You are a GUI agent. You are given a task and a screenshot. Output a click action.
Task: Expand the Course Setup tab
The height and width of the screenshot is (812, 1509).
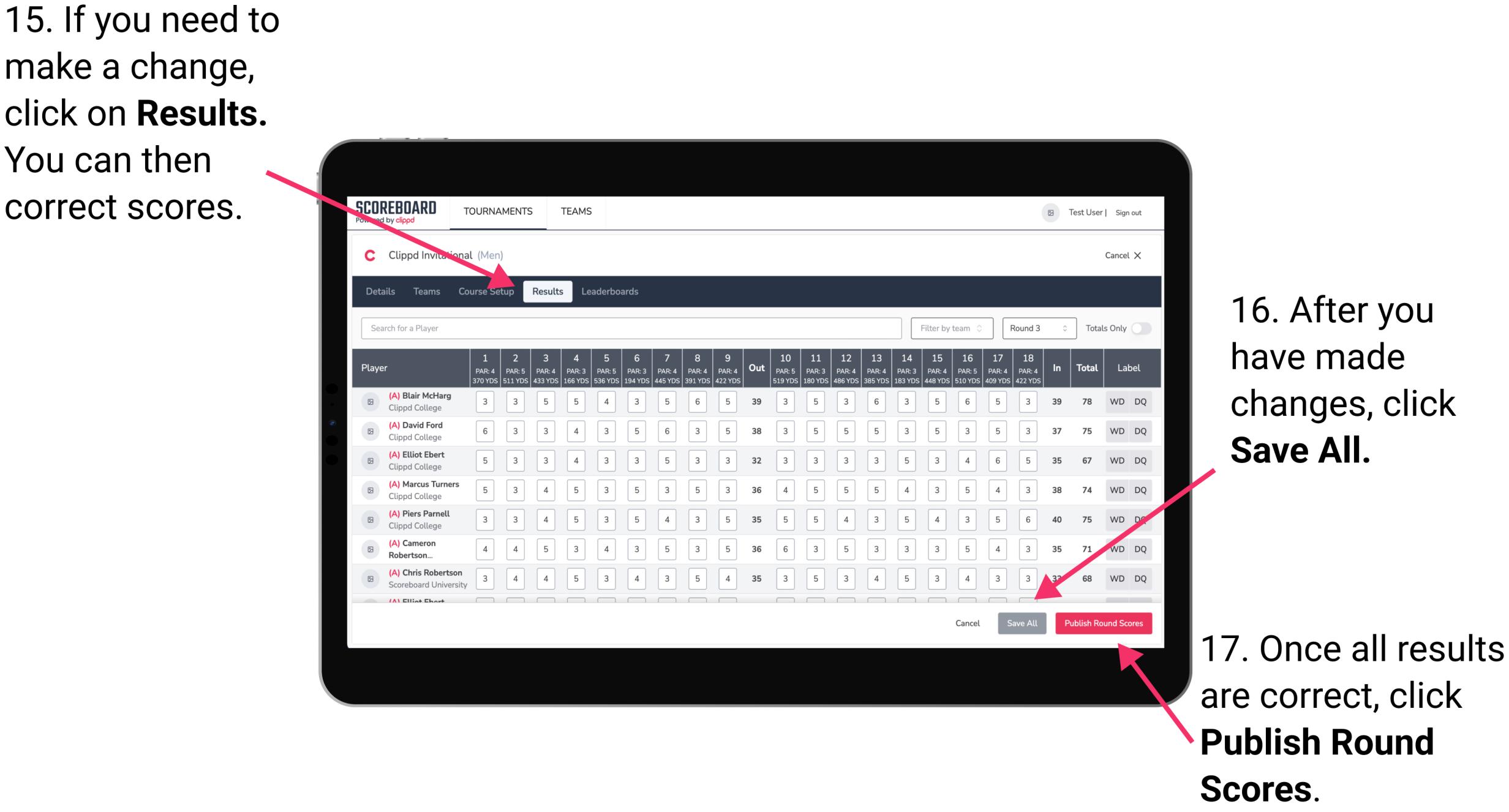coord(488,291)
